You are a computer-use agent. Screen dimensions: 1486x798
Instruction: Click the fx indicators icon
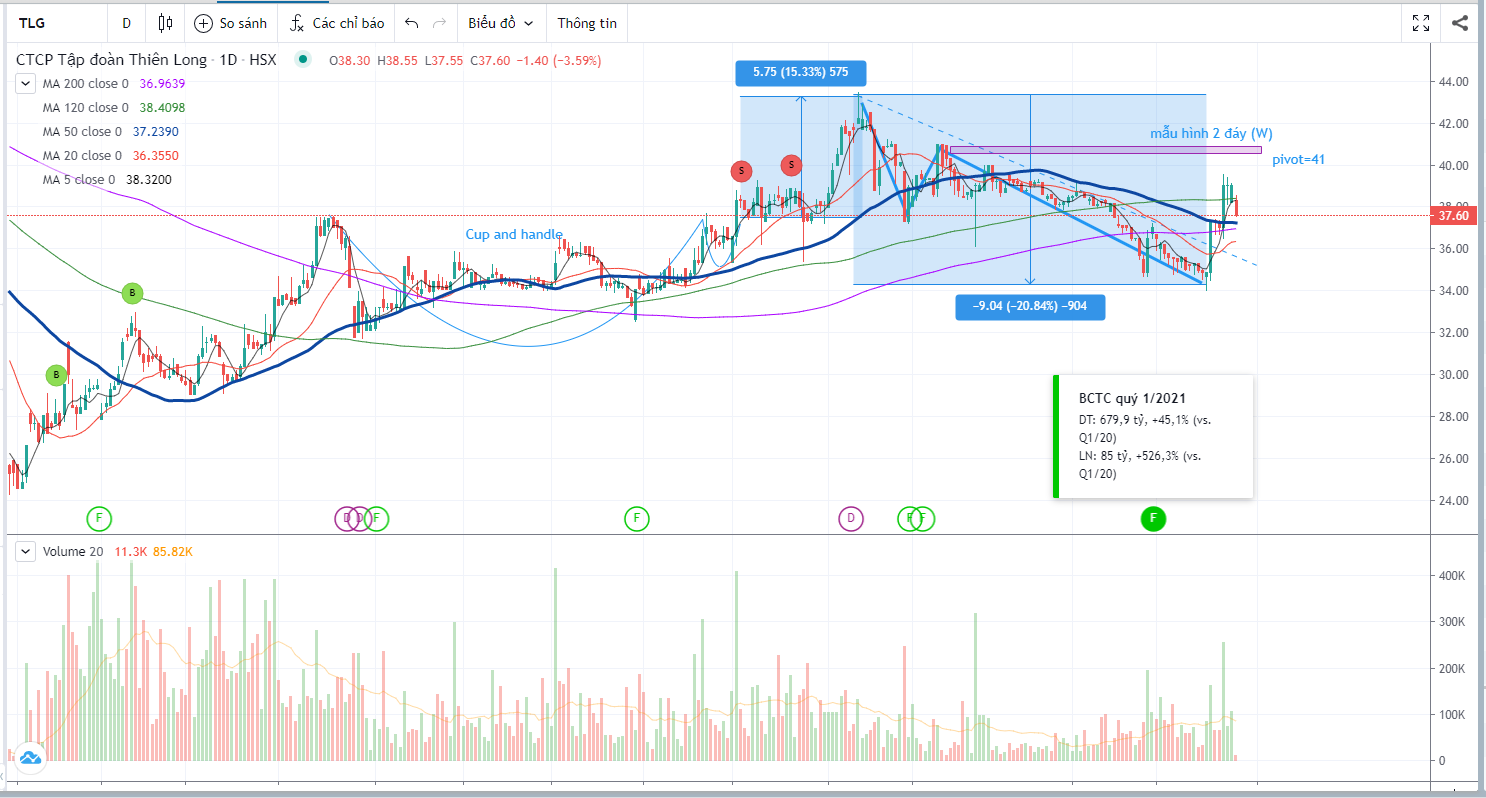point(297,23)
